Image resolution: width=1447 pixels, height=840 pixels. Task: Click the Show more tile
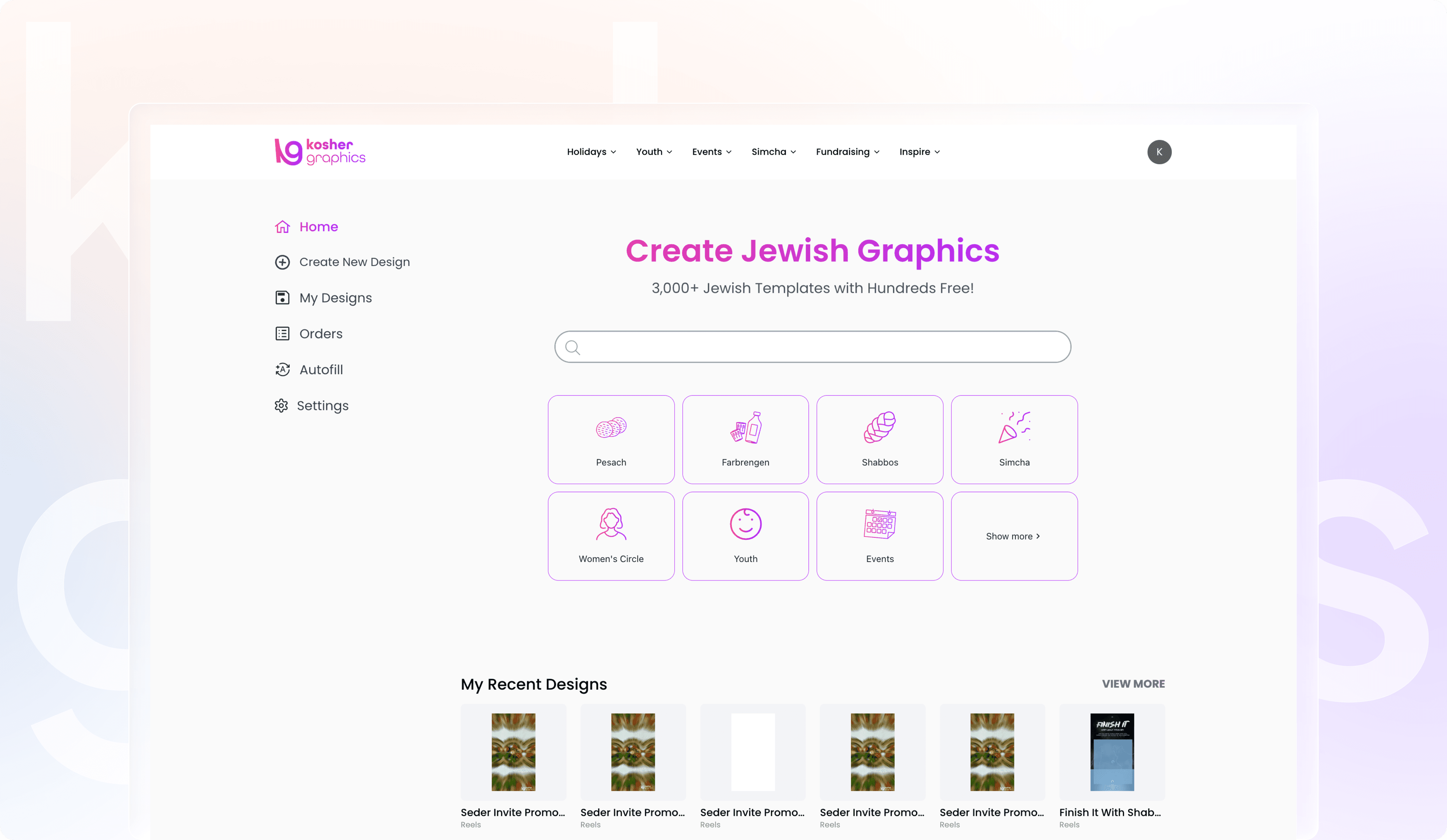click(x=1014, y=536)
